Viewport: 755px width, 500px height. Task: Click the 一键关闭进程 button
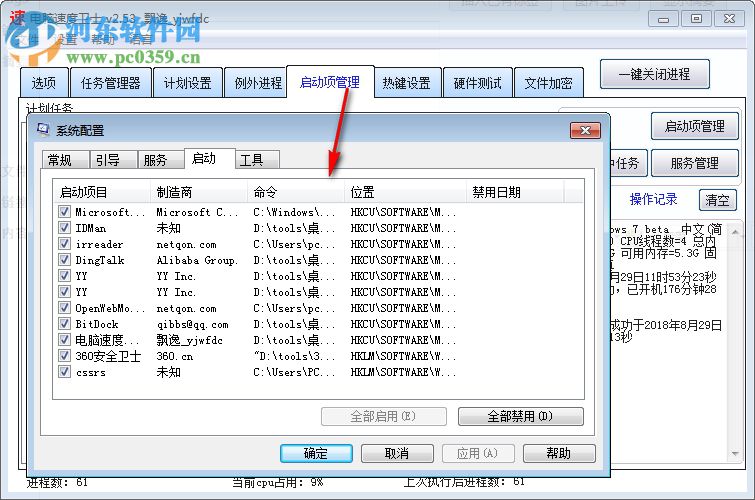click(x=654, y=74)
